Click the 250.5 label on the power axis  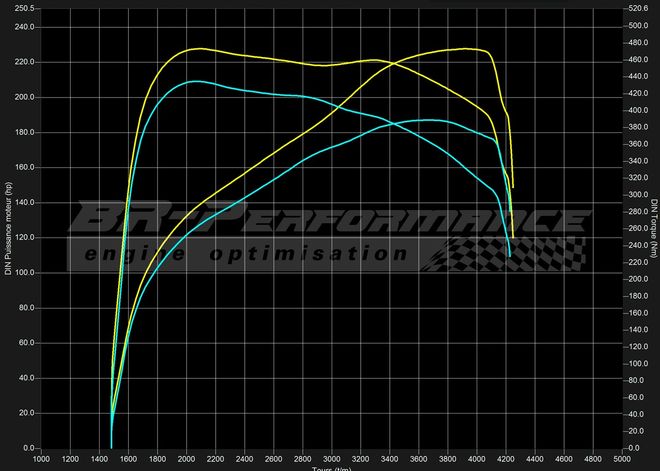point(22,8)
